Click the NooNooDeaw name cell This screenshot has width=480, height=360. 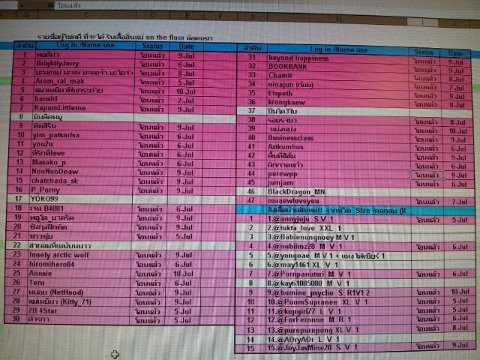[83, 172]
